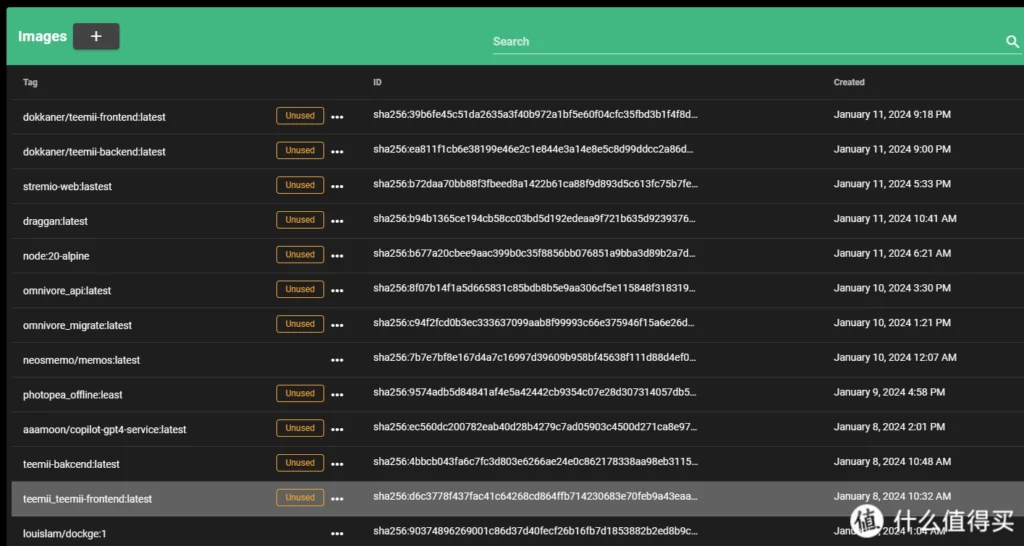Click the search magnifier icon
Screen dimensions: 1024x546
(1011, 42)
